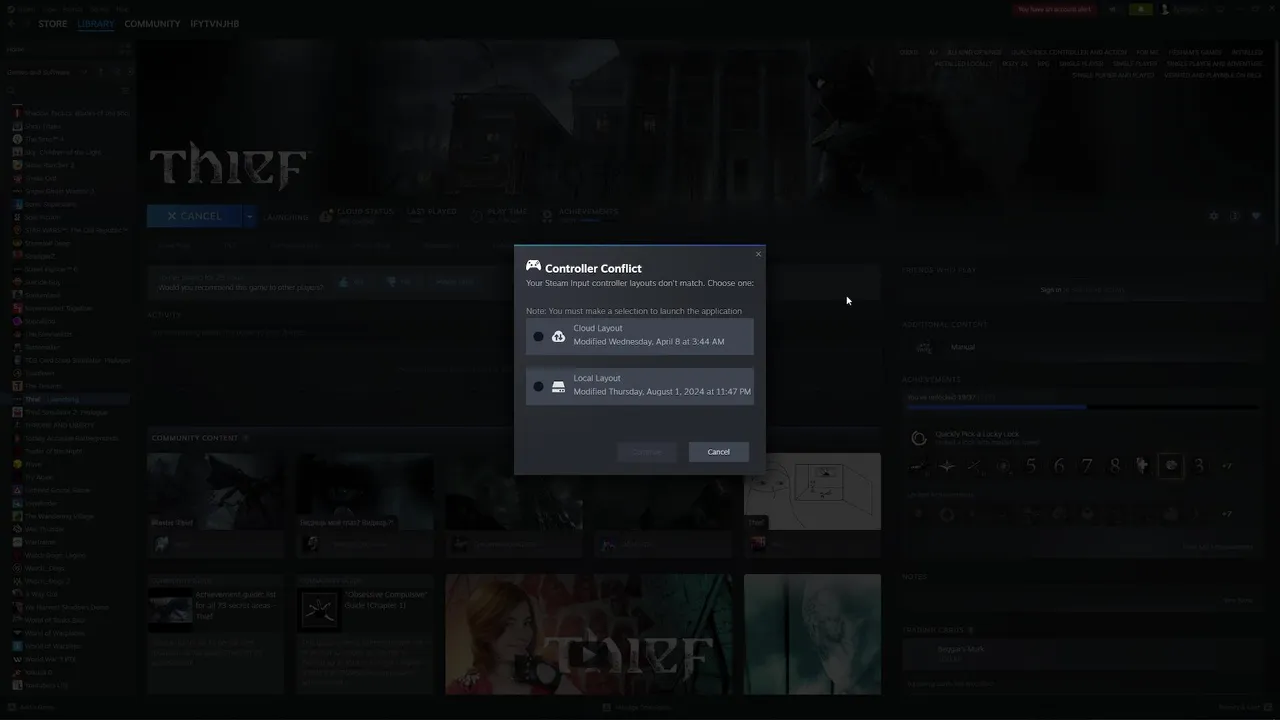
Task: Click the back navigation arrow
Action: (11, 23)
